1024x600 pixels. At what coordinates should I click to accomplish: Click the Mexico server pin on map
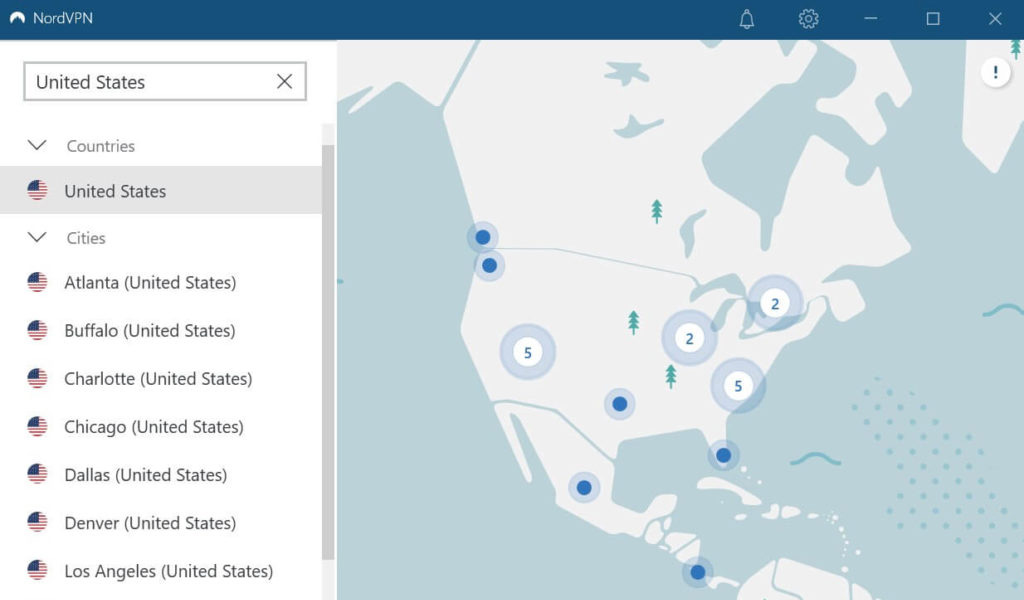pyautogui.click(x=584, y=488)
